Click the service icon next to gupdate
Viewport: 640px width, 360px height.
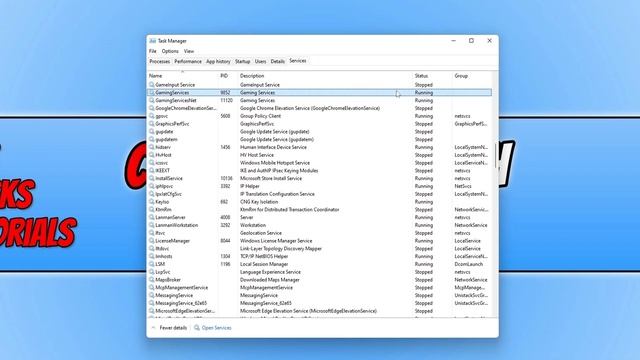152,131
